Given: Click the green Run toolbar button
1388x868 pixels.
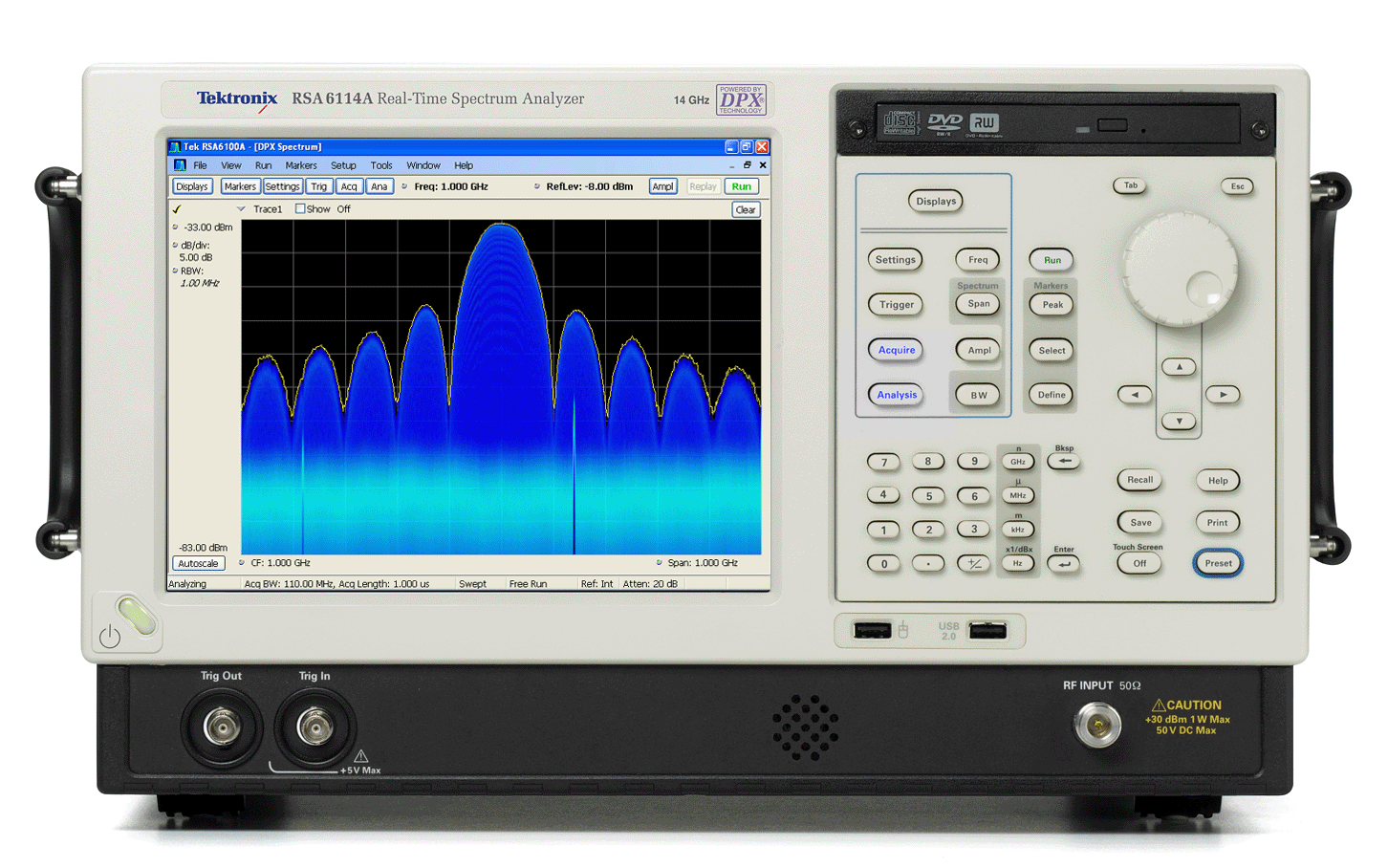Looking at the screenshot, I should point(742,186).
